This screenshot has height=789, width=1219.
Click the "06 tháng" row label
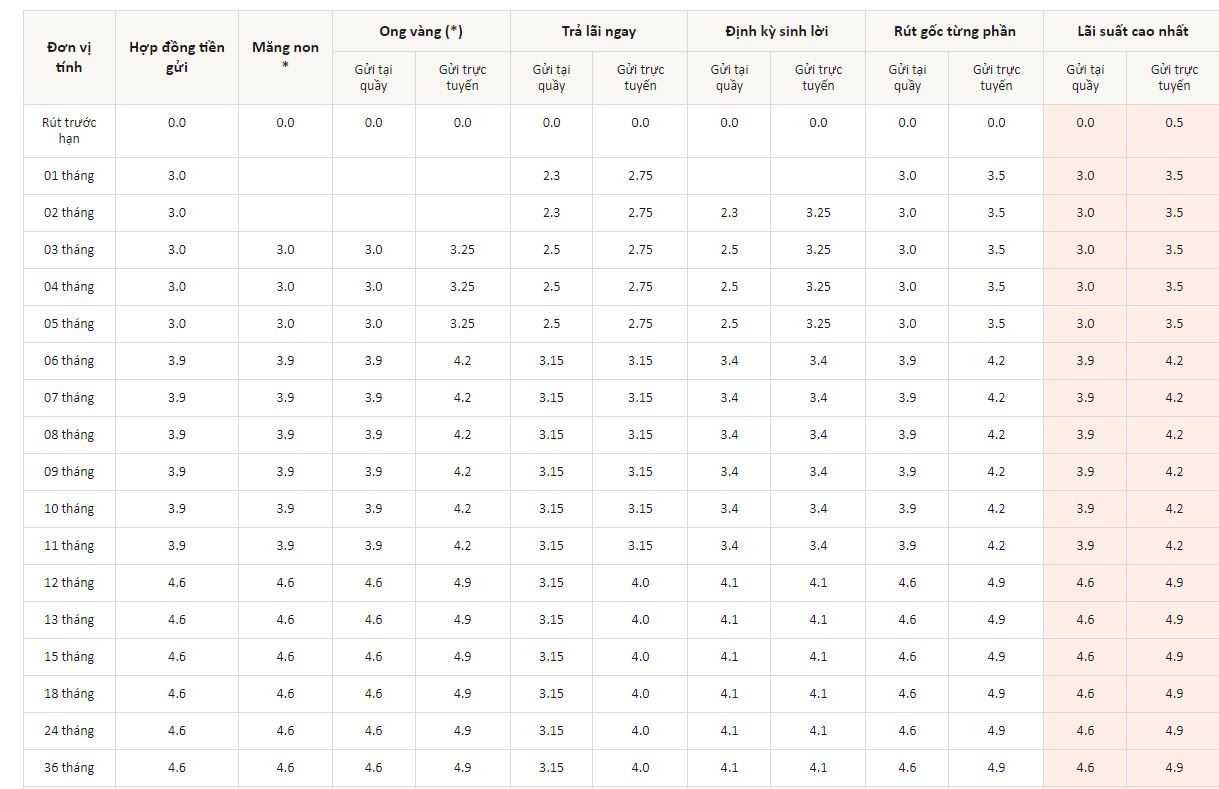pyautogui.click(x=68, y=361)
